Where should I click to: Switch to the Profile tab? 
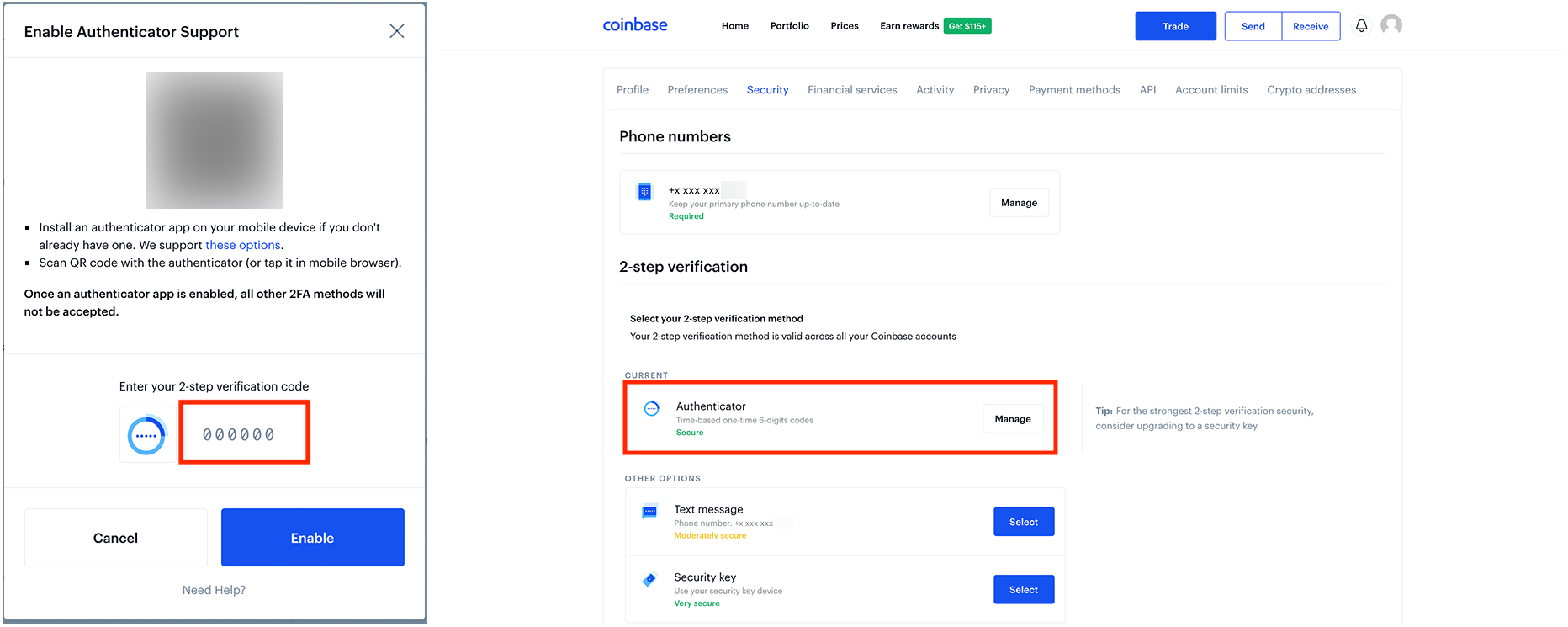coord(633,90)
